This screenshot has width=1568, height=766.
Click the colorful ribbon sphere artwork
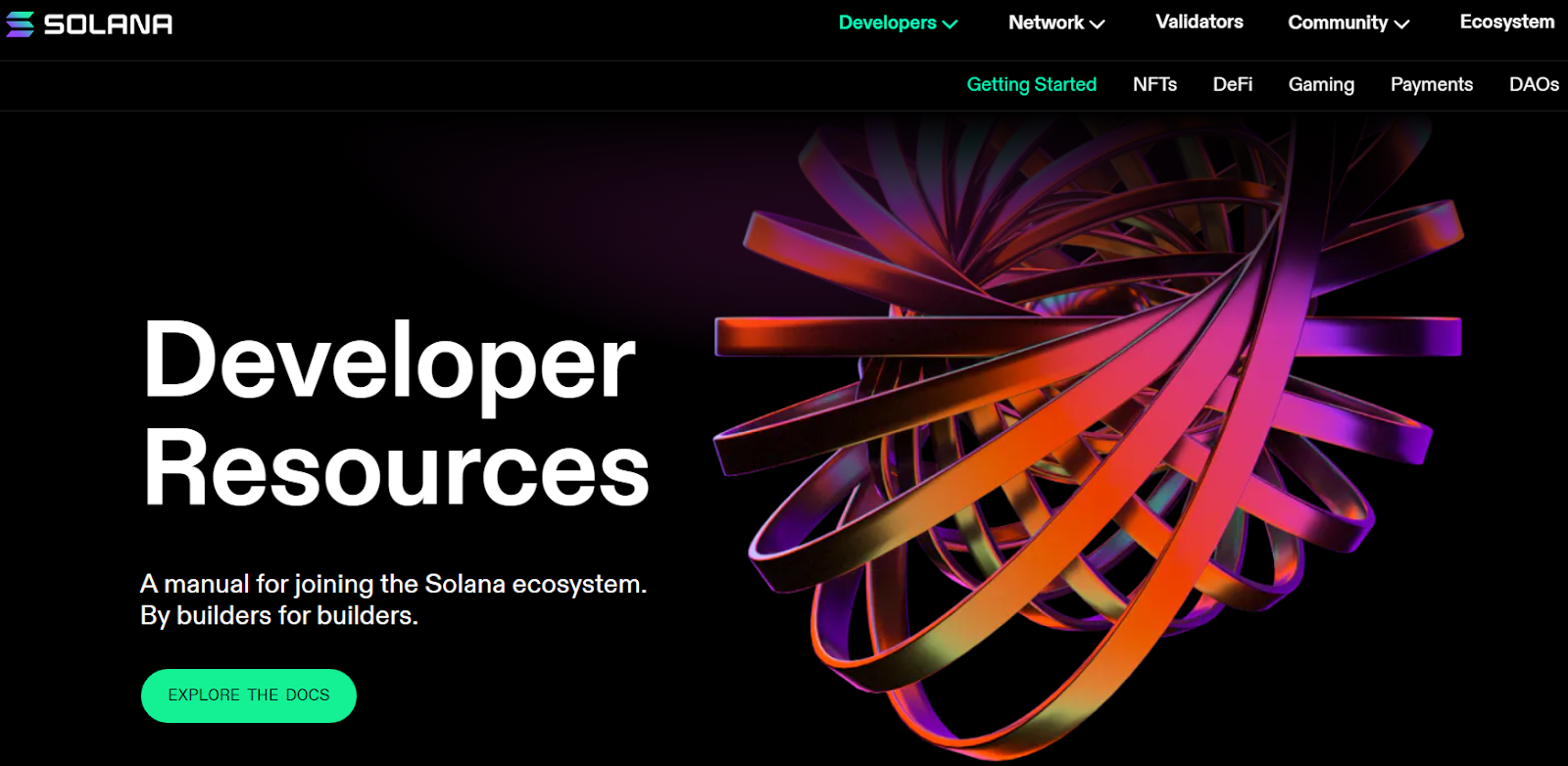click(x=1088, y=436)
